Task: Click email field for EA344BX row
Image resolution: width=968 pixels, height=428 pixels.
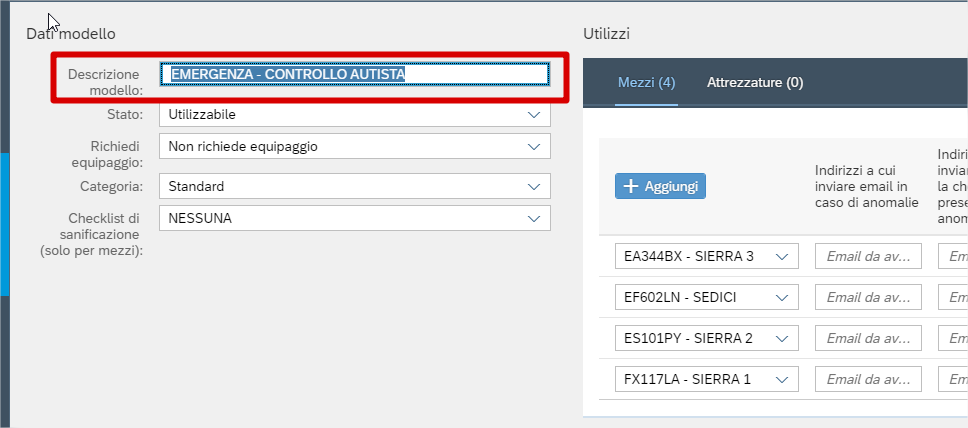Action: pyautogui.click(x=868, y=256)
